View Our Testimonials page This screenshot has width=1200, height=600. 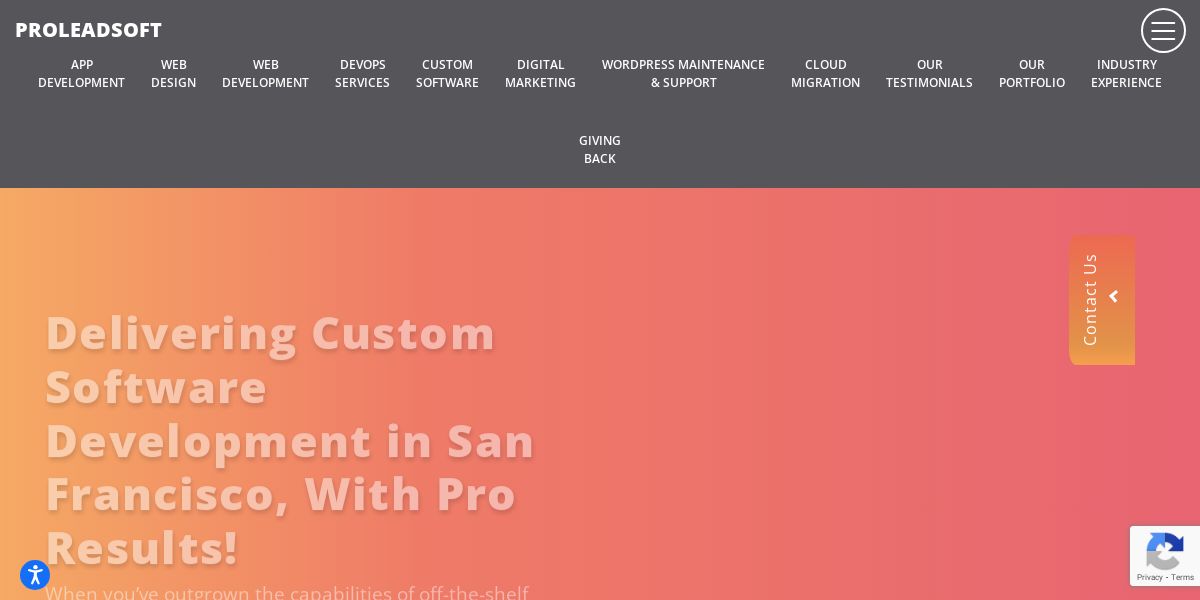point(930,74)
